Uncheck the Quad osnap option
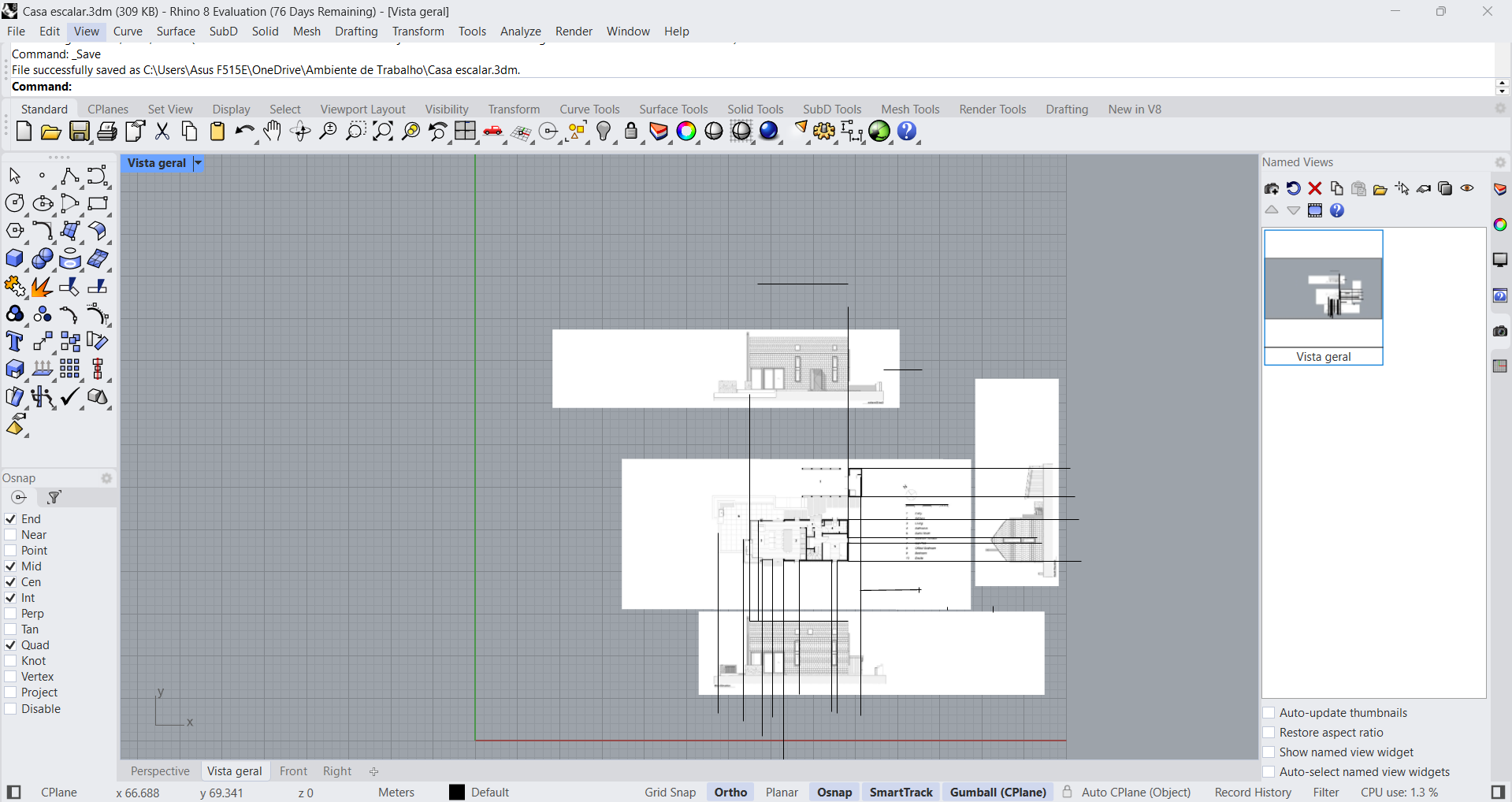 click(x=11, y=645)
